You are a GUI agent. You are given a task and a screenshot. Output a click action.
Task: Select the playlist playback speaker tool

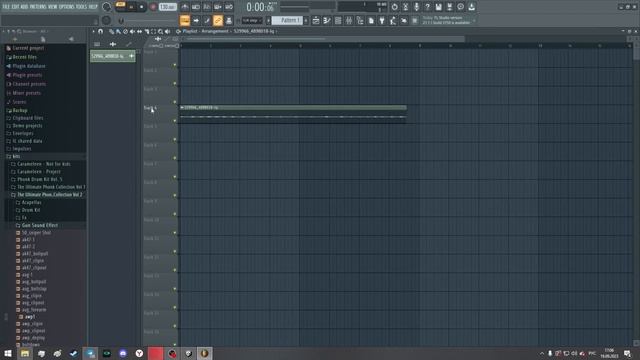pos(167,31)
